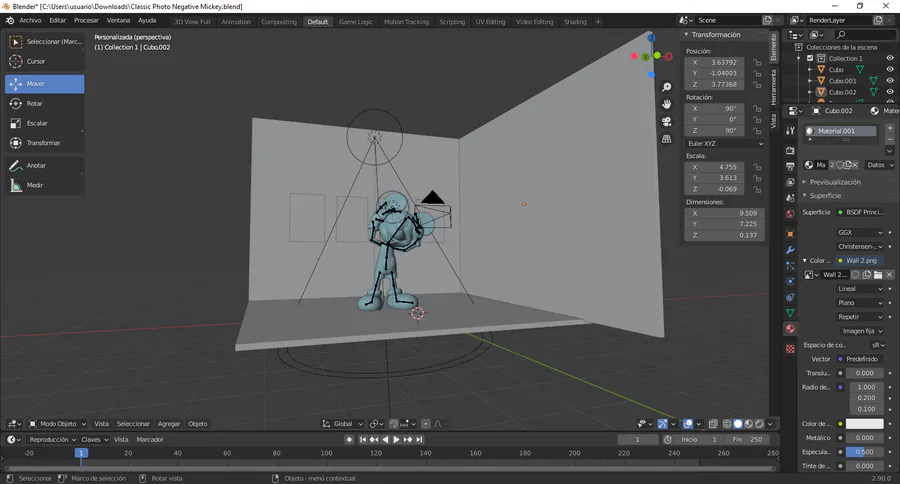Click the Mover tool
The height and width of the screenshot is (484, 900).
[x=45, y=84]
